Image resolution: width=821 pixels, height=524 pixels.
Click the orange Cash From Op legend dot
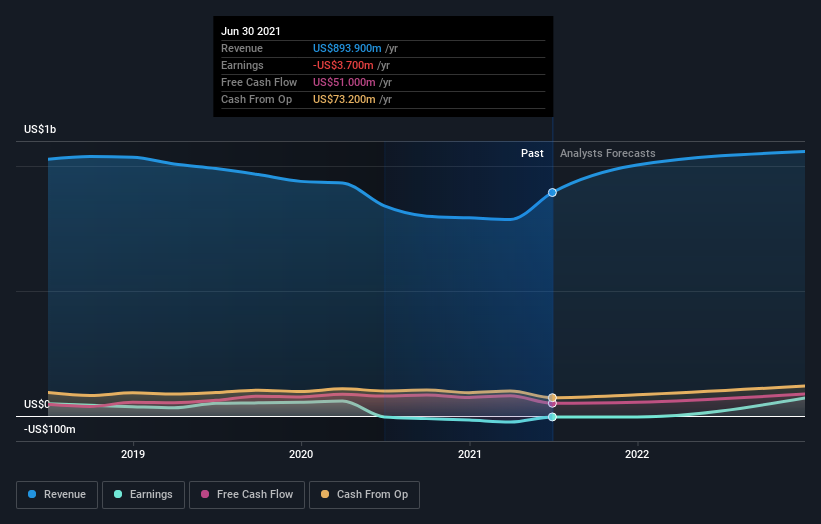(x=325, y=494)
